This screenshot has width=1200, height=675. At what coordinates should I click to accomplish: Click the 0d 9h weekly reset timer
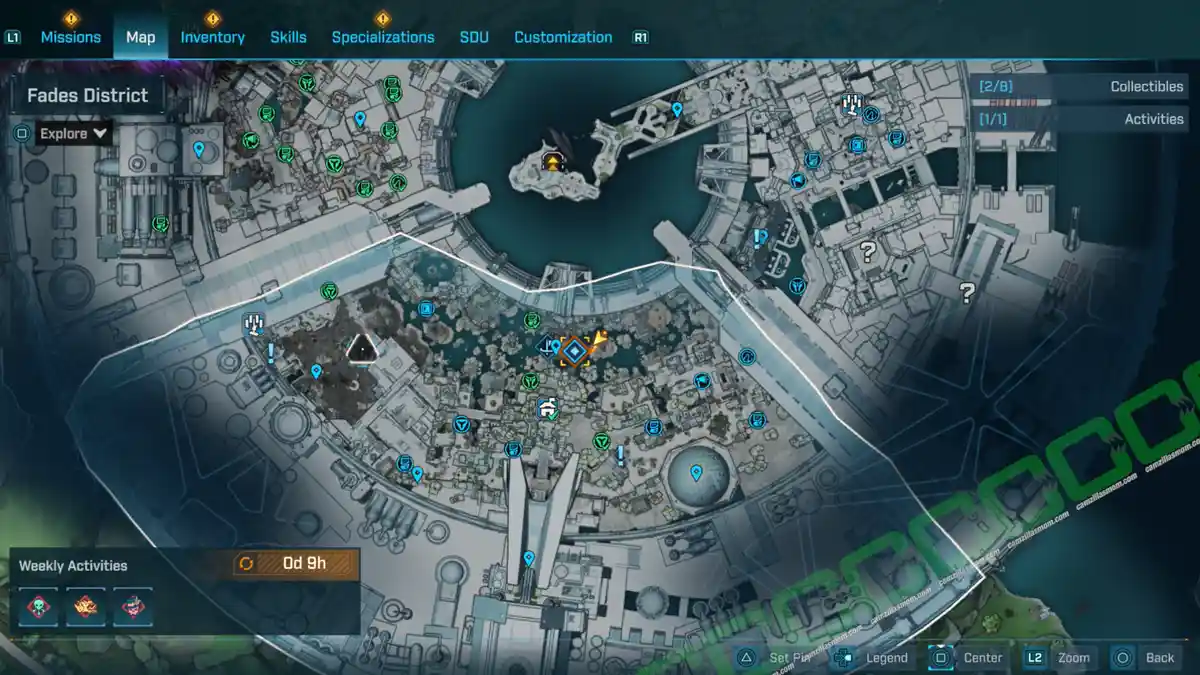(295, 563)
